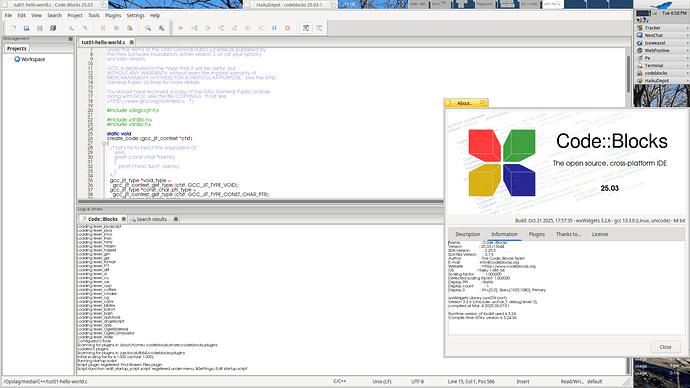The height and width of the screenshot is (388, 690).
Task: Close the tut01-hello-world.c editor tab
Action: tap(132, 42)
